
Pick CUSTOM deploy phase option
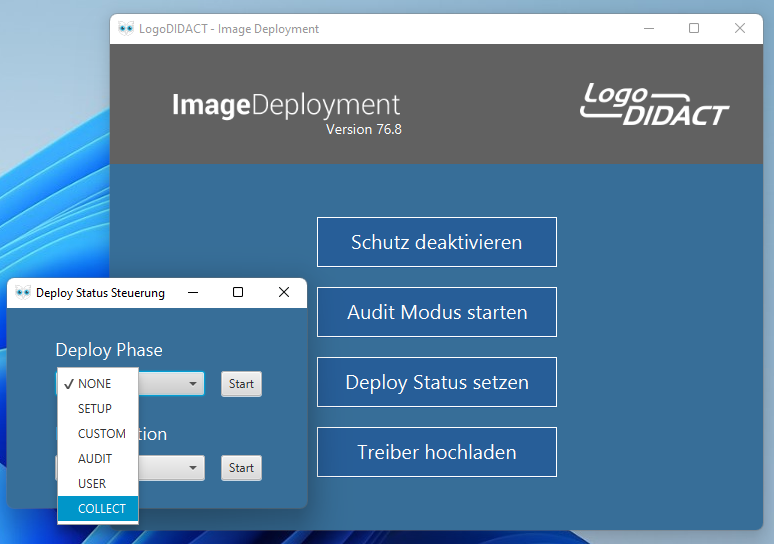coord(98,433)
